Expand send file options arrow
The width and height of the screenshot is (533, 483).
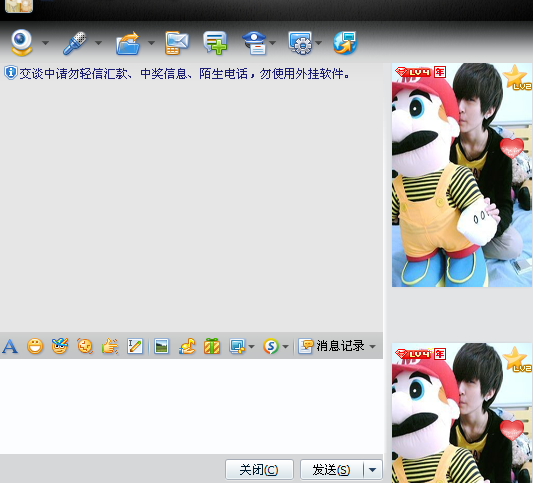(151, 43)
